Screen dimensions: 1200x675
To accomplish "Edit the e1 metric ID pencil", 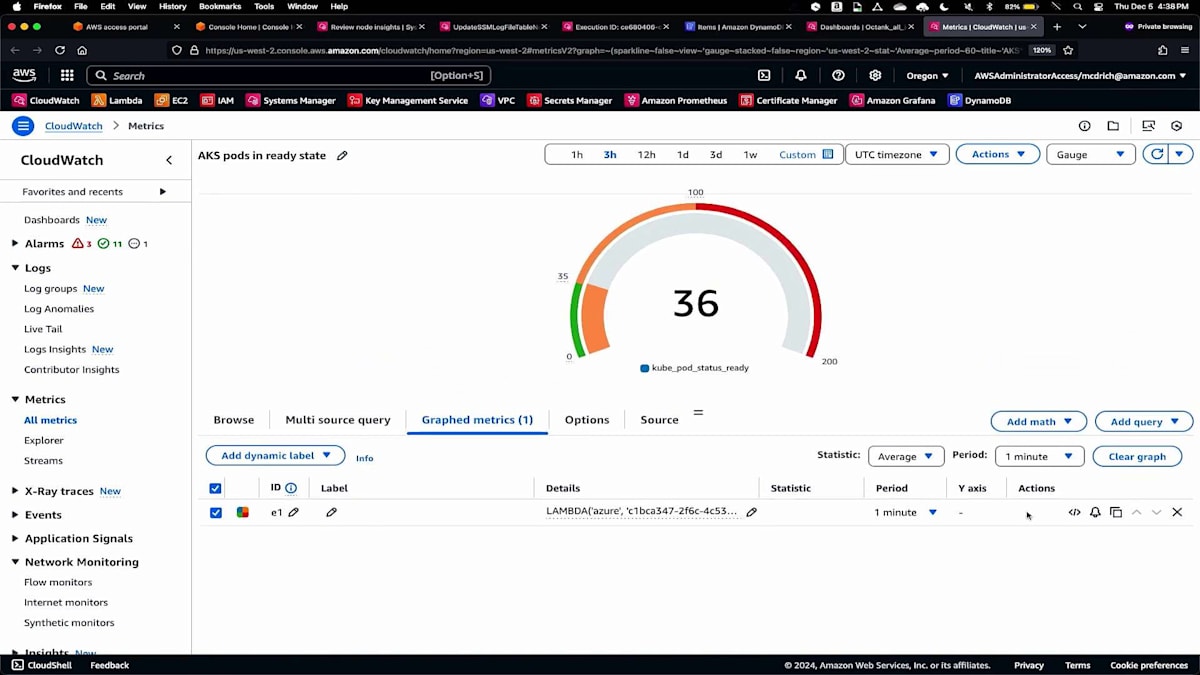I will [x=294, y=512].
